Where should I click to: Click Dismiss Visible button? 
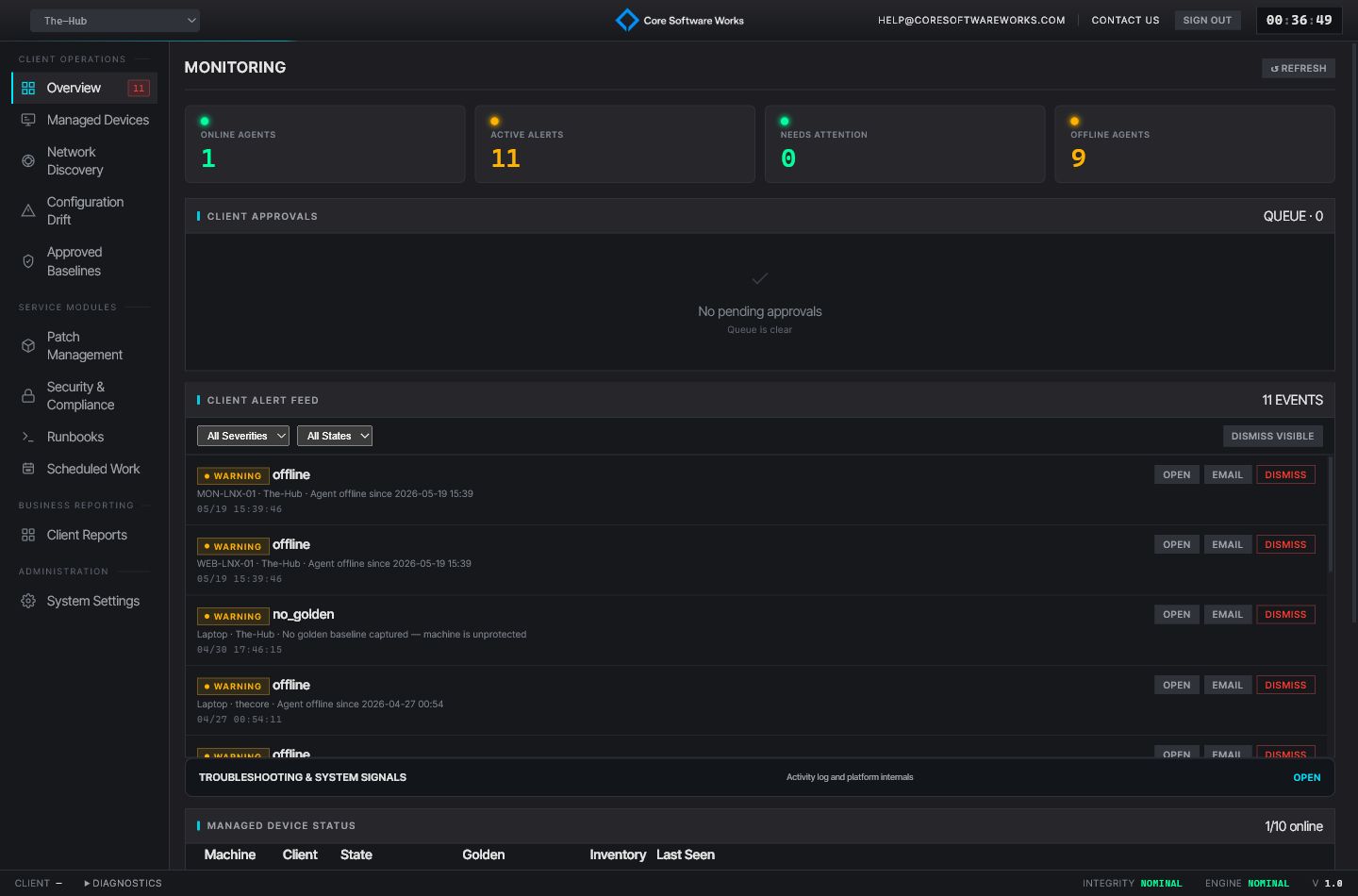(x=1273, y=436)
